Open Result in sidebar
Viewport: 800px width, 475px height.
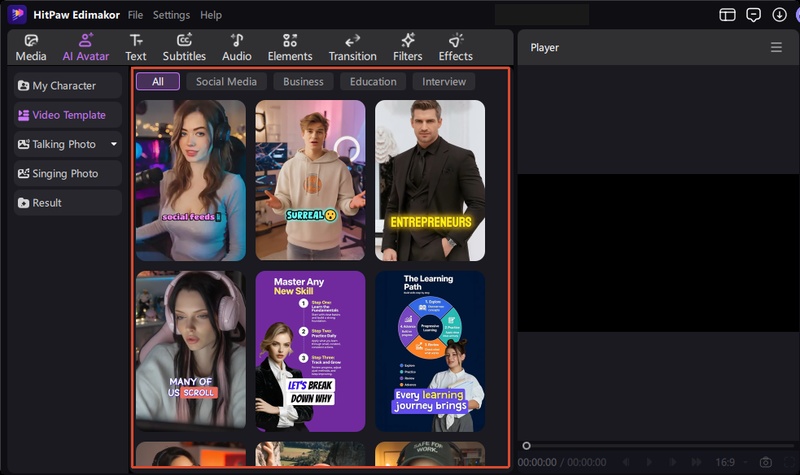coord(68,203)
